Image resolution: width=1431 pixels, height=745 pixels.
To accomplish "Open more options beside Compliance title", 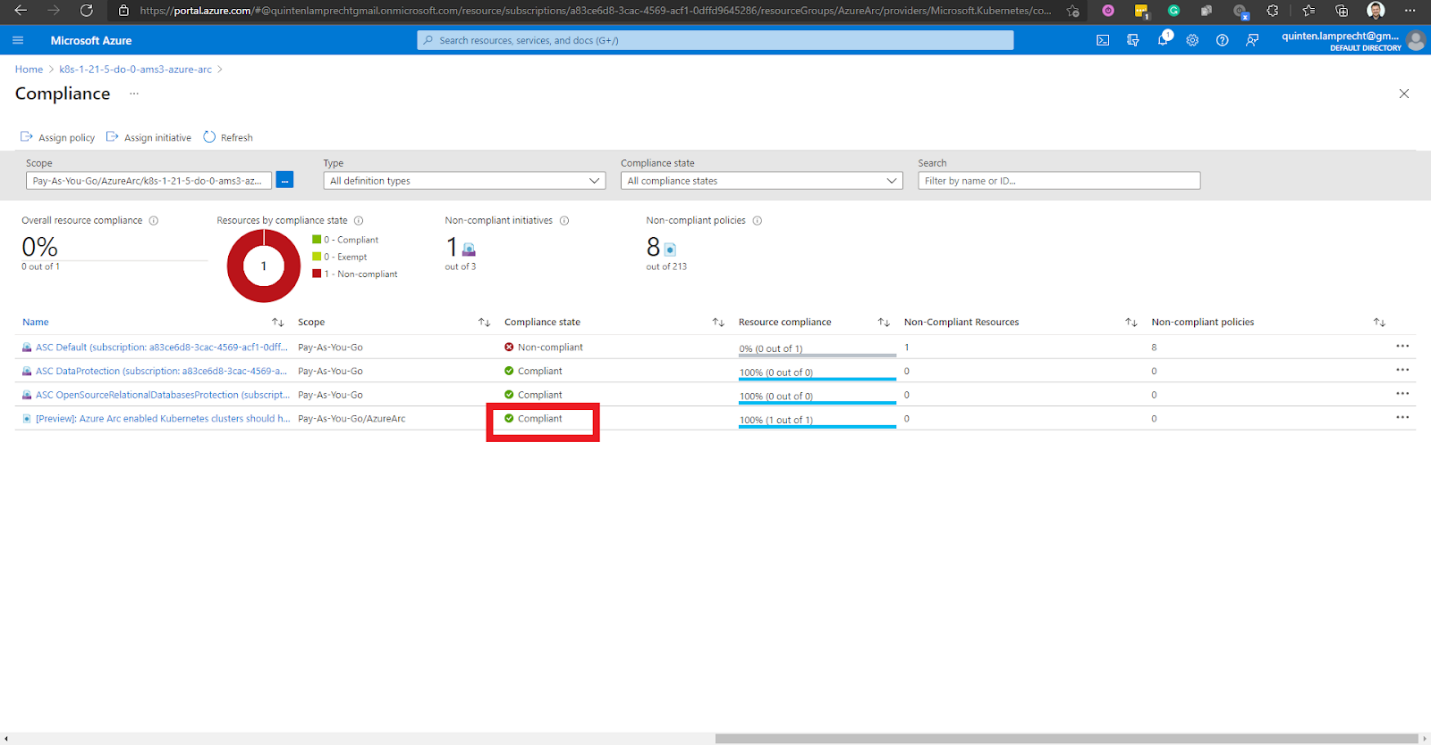I will coord(134,93).
